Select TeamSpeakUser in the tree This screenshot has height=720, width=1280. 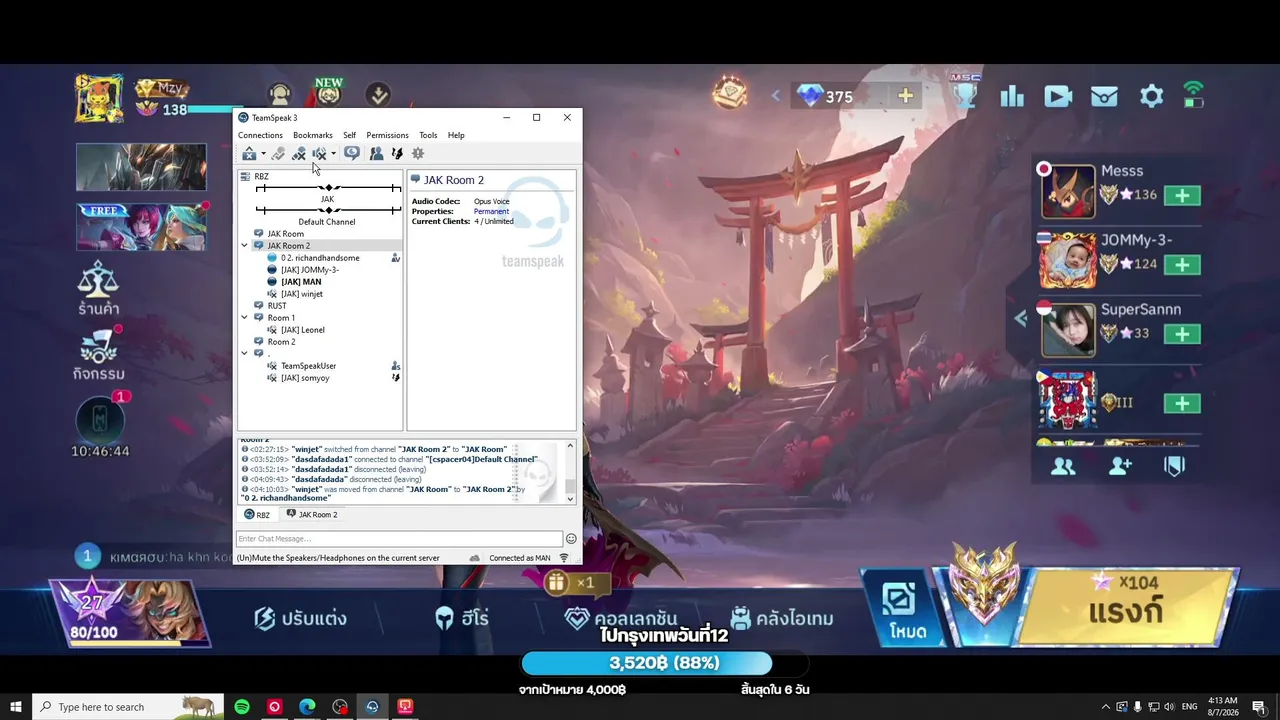click(308, 366)
